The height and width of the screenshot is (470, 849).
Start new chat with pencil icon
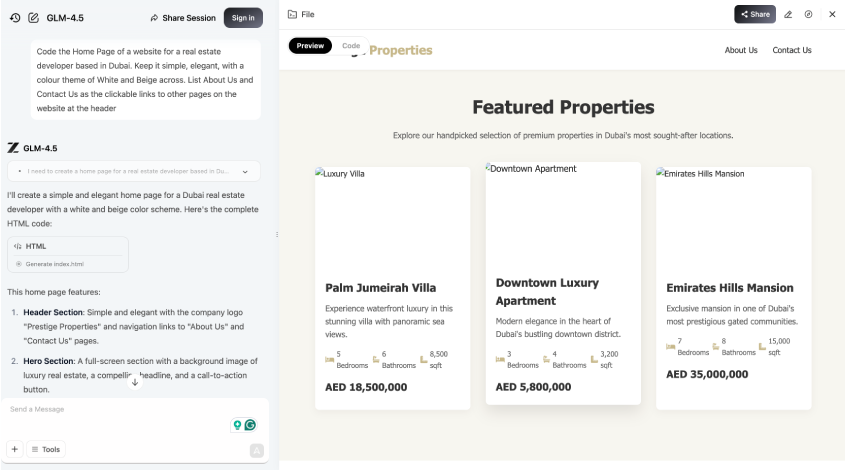tap(34, 18)
